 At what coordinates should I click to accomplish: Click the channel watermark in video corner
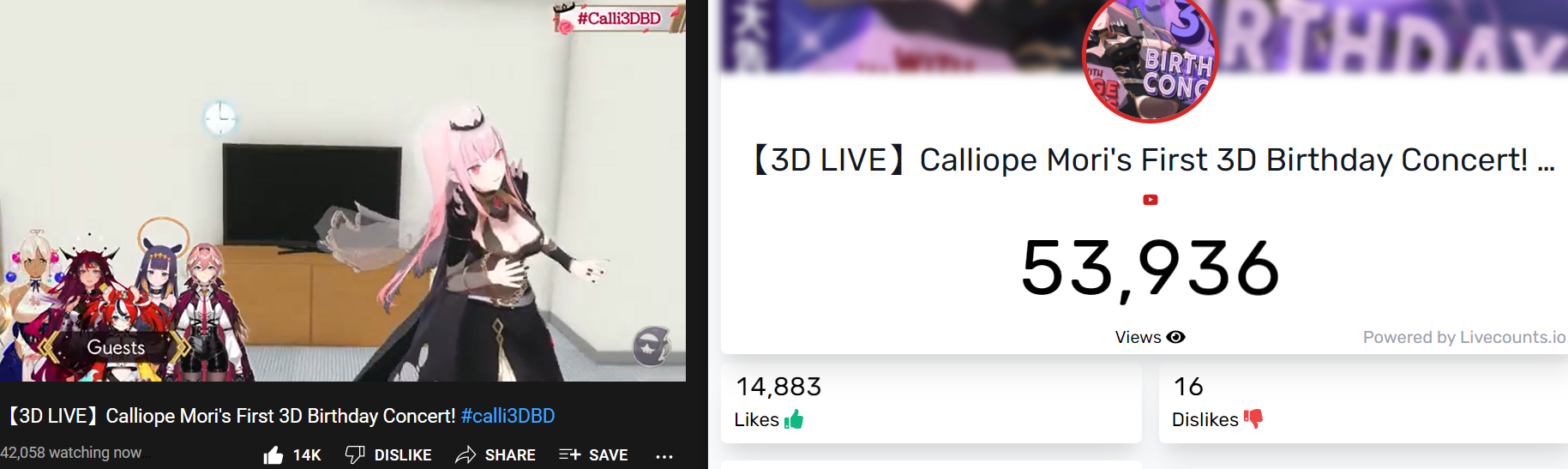pos(652,346)
